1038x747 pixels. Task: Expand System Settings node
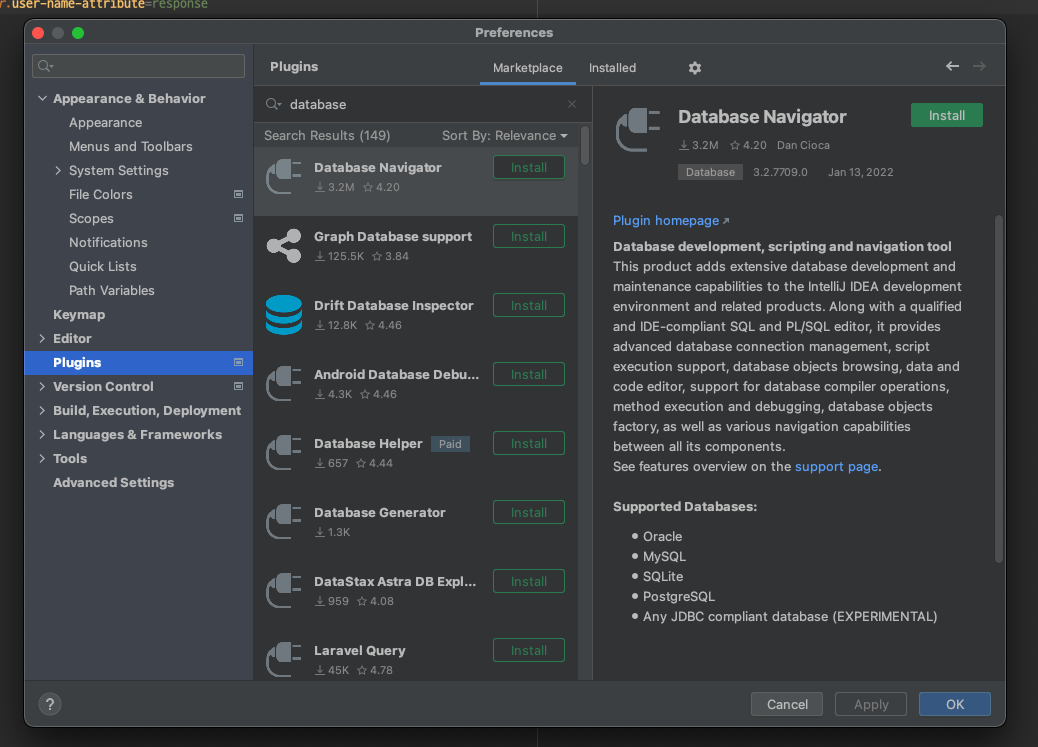pyautogui.click(x=58, y=170)
